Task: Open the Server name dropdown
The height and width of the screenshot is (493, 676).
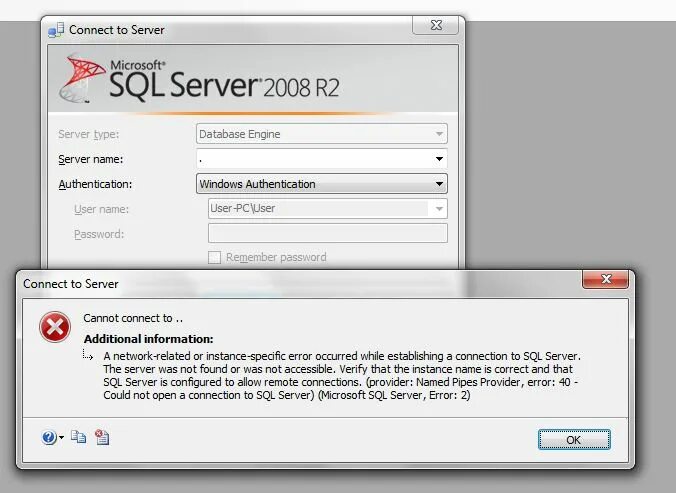Action: tap(439, 159)
